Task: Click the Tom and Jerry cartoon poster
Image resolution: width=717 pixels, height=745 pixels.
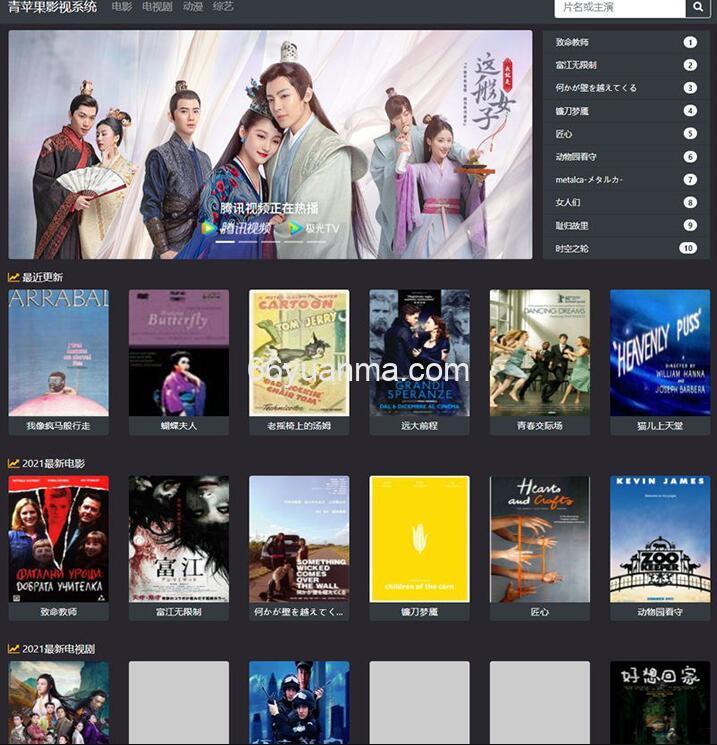Action: [x=299, y=352]
